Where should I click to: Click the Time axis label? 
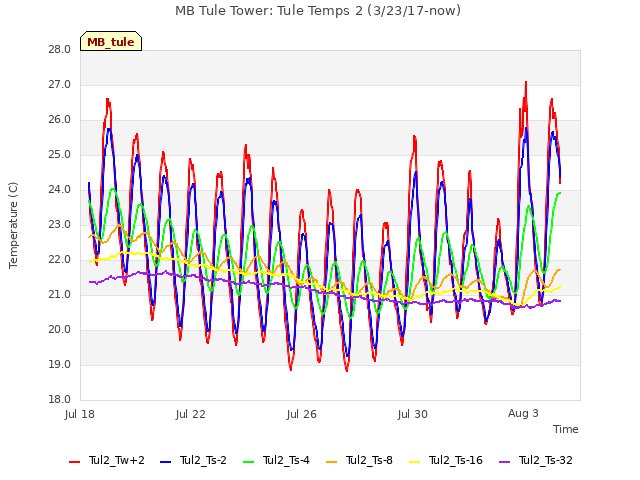[566, 429]
